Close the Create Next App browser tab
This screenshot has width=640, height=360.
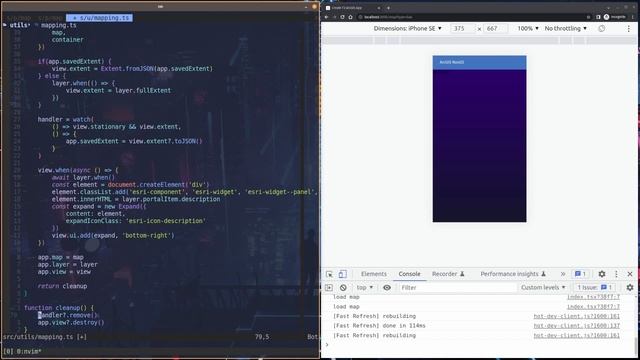[x=379, y=8]
